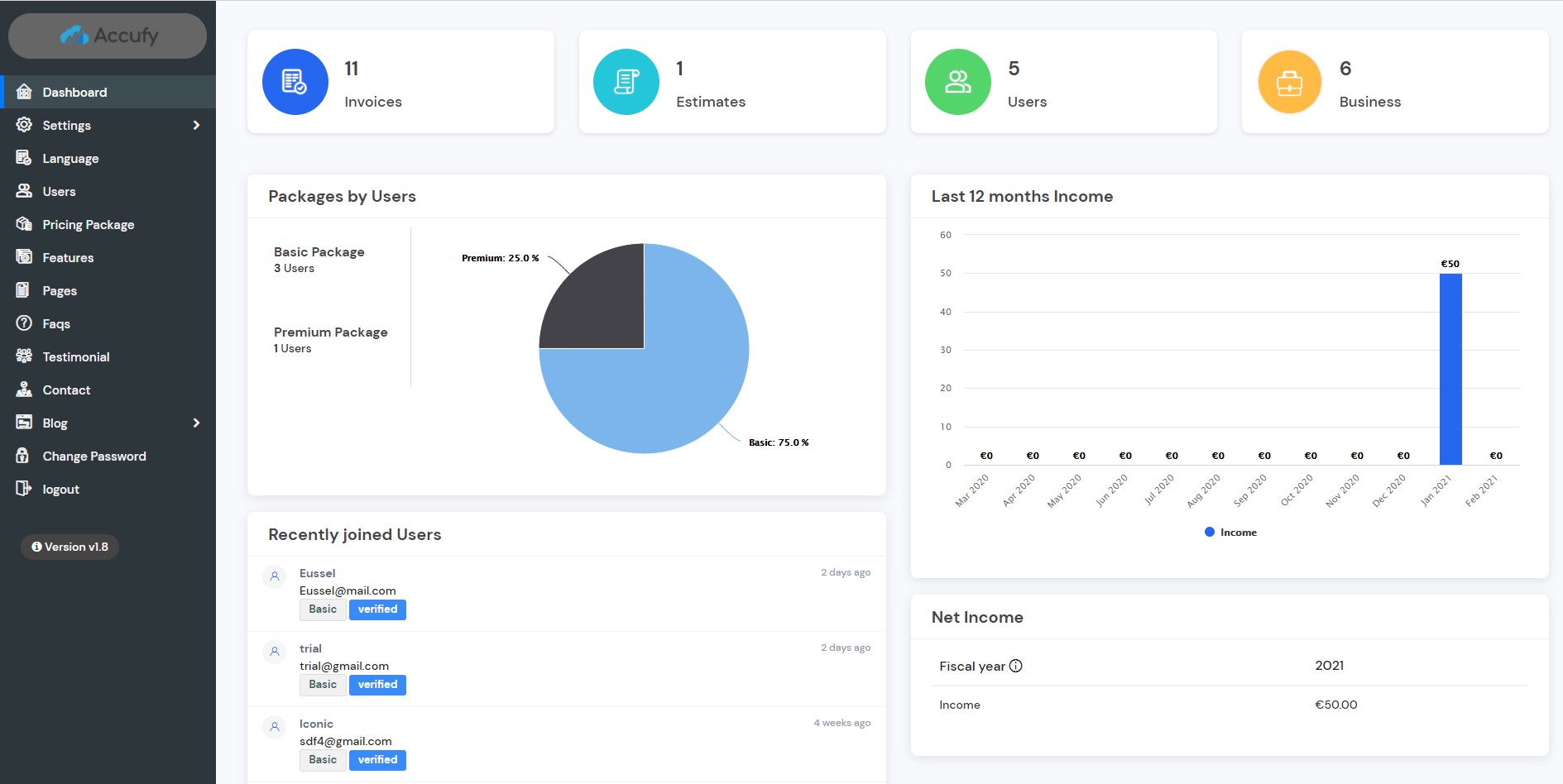
Task: Click the Jan 2021 income bar
Action: tap(1450, 369)
